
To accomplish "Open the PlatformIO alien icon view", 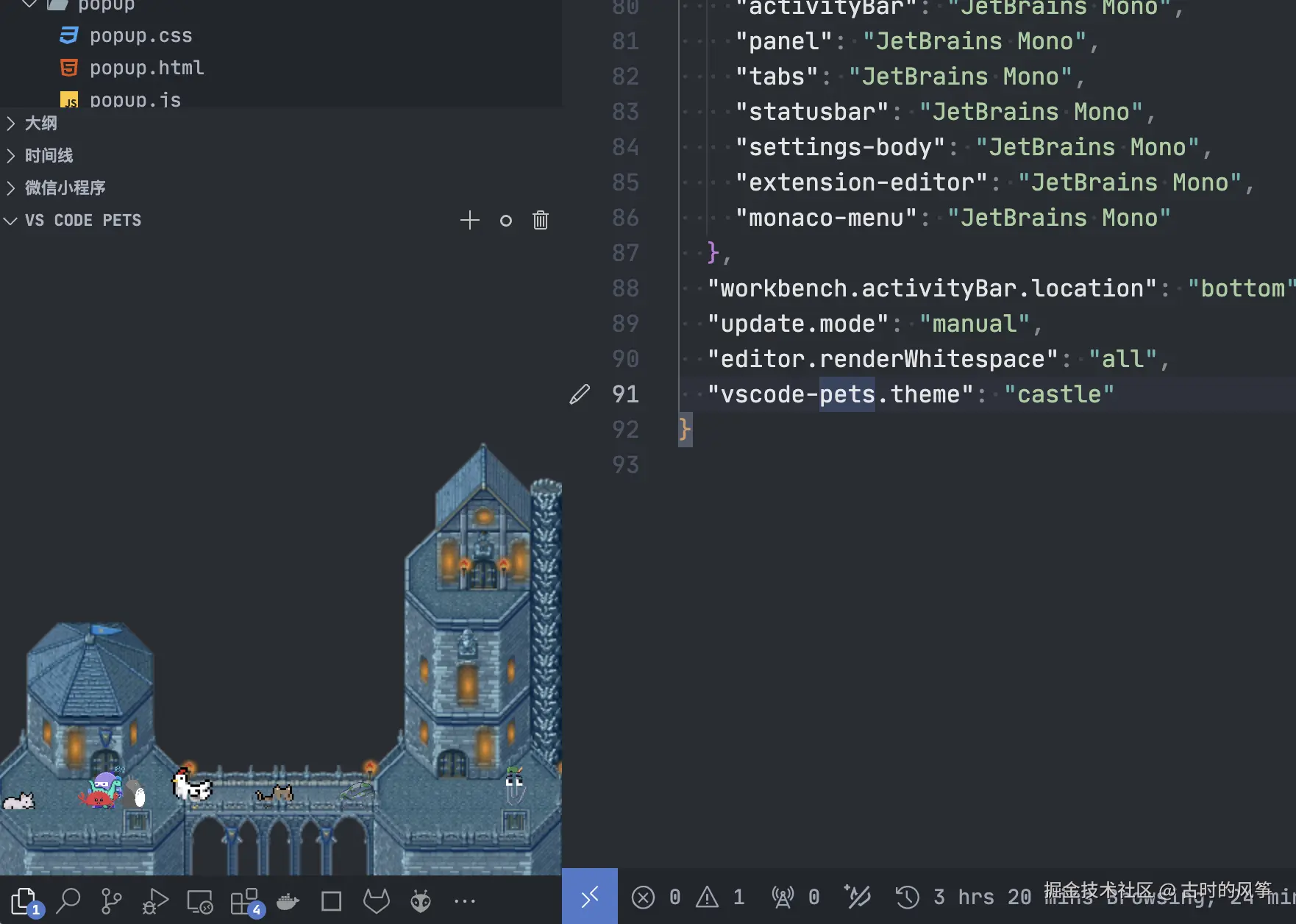I will click(x=421, y=900).
